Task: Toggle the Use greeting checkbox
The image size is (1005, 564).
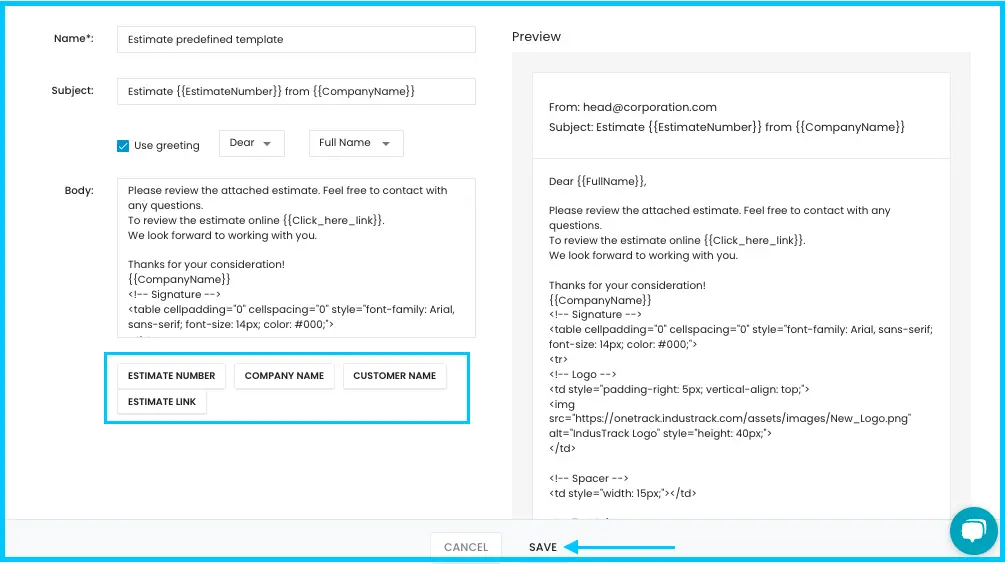Action: coord(123,145)
